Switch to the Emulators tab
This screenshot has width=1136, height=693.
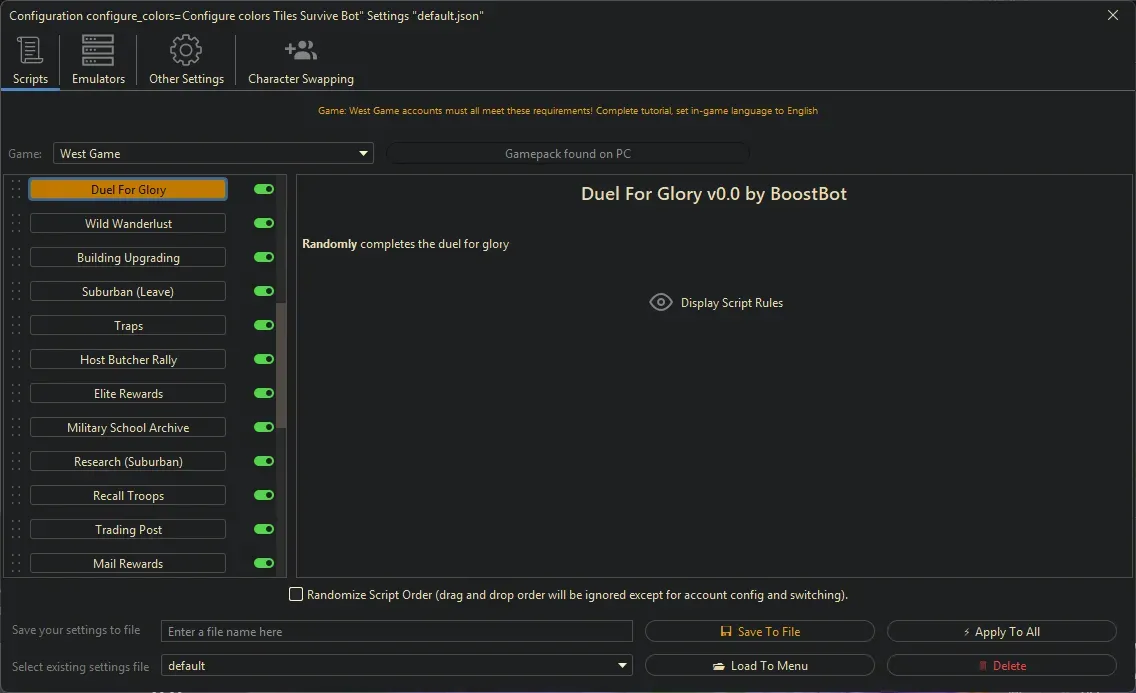[97, 60]
